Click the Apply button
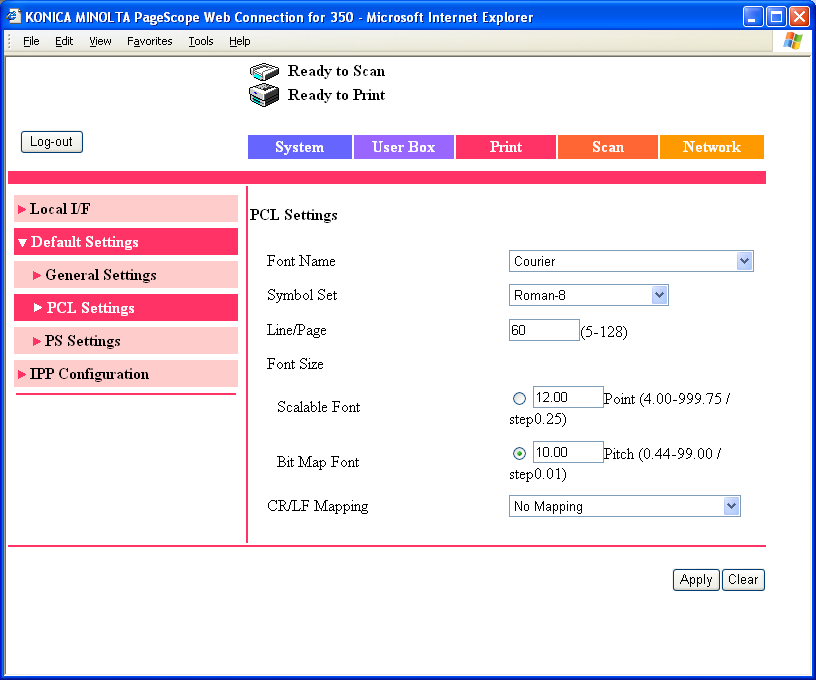The image size is (816, 680). (x=696, y=580)
